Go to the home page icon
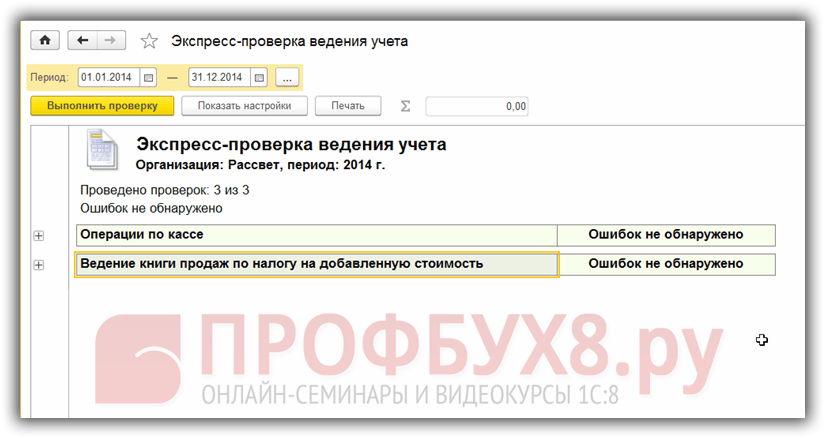Image resolution: width=825 pixels, height=438 pixels. coord(44,41)
